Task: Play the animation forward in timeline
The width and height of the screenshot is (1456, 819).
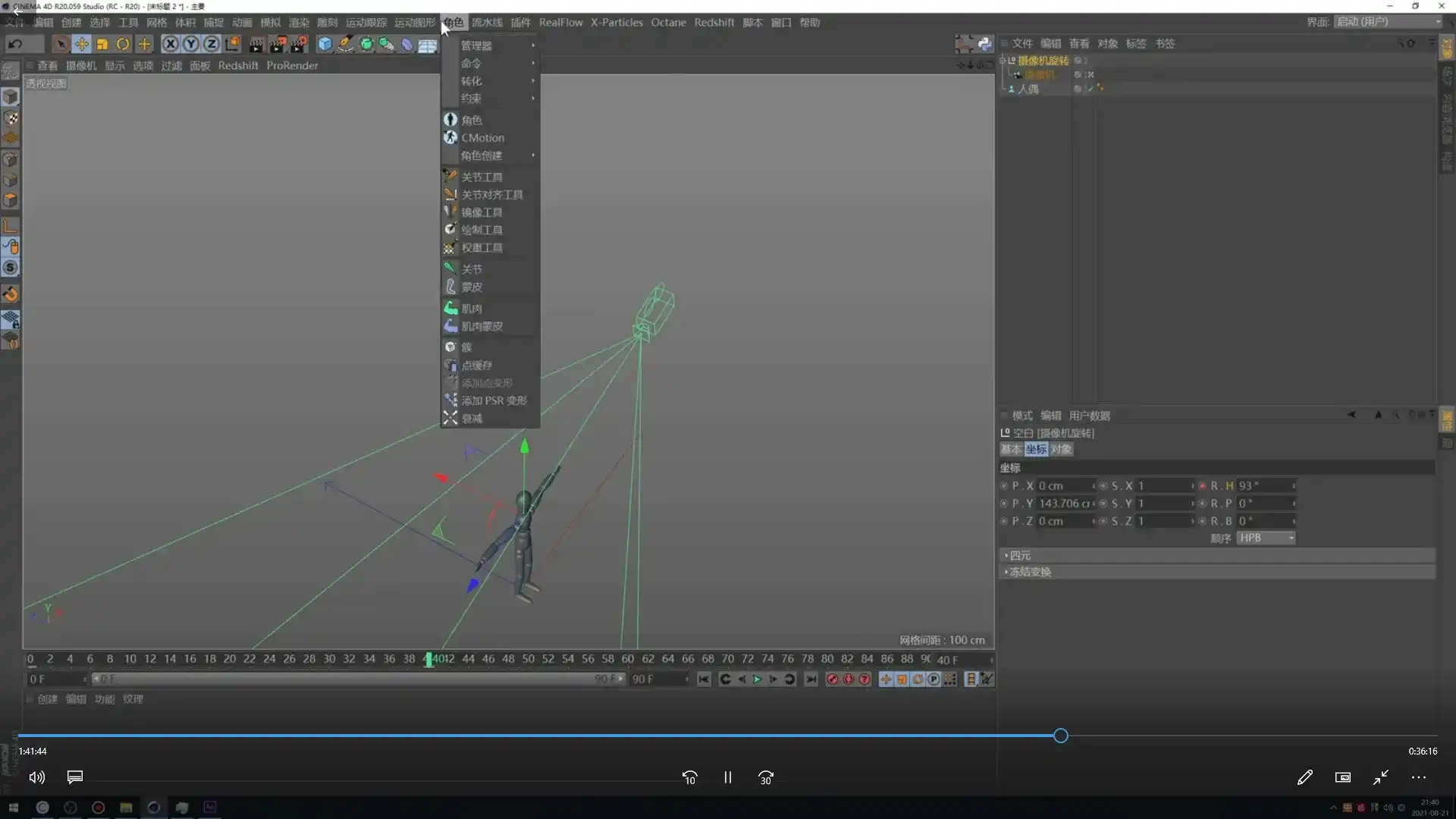Action: [757, 679]
